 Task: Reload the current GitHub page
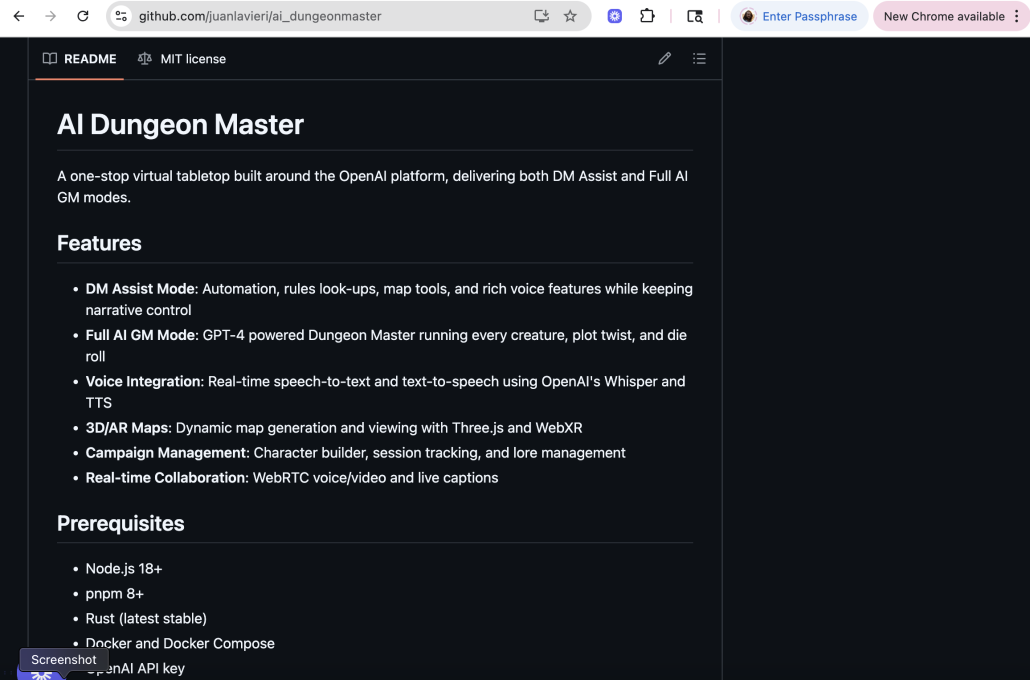pyautogui.click(x=83, y=16)
